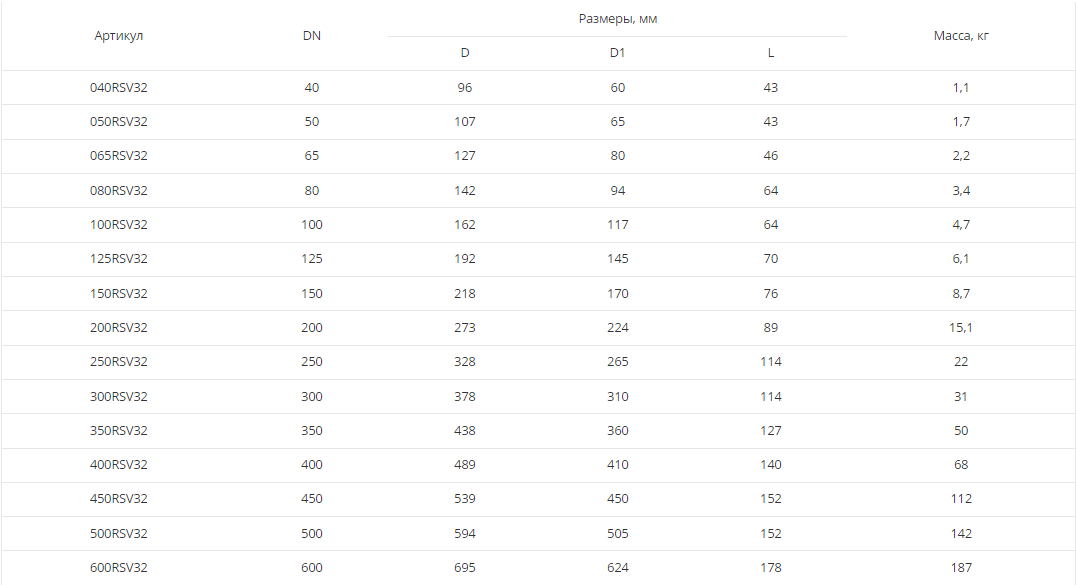The height and width of the screenshot is (585, 1076).
Task: Select mass value 15,1
Action: pyautogui.click(x=961, y=328)
